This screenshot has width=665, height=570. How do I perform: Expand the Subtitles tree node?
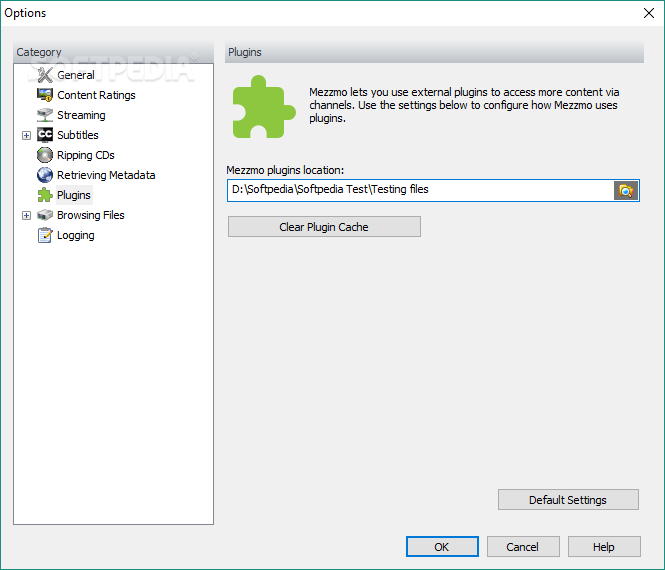point(26,135)
